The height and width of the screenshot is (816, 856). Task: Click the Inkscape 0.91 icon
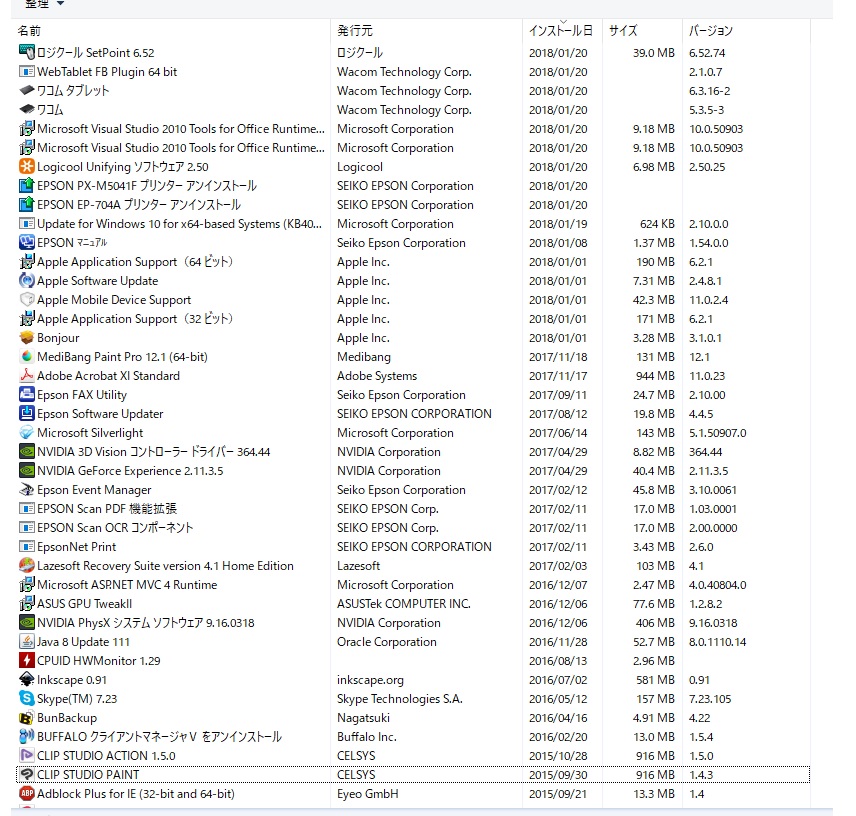pyautogui.click(x=27, y=680)
